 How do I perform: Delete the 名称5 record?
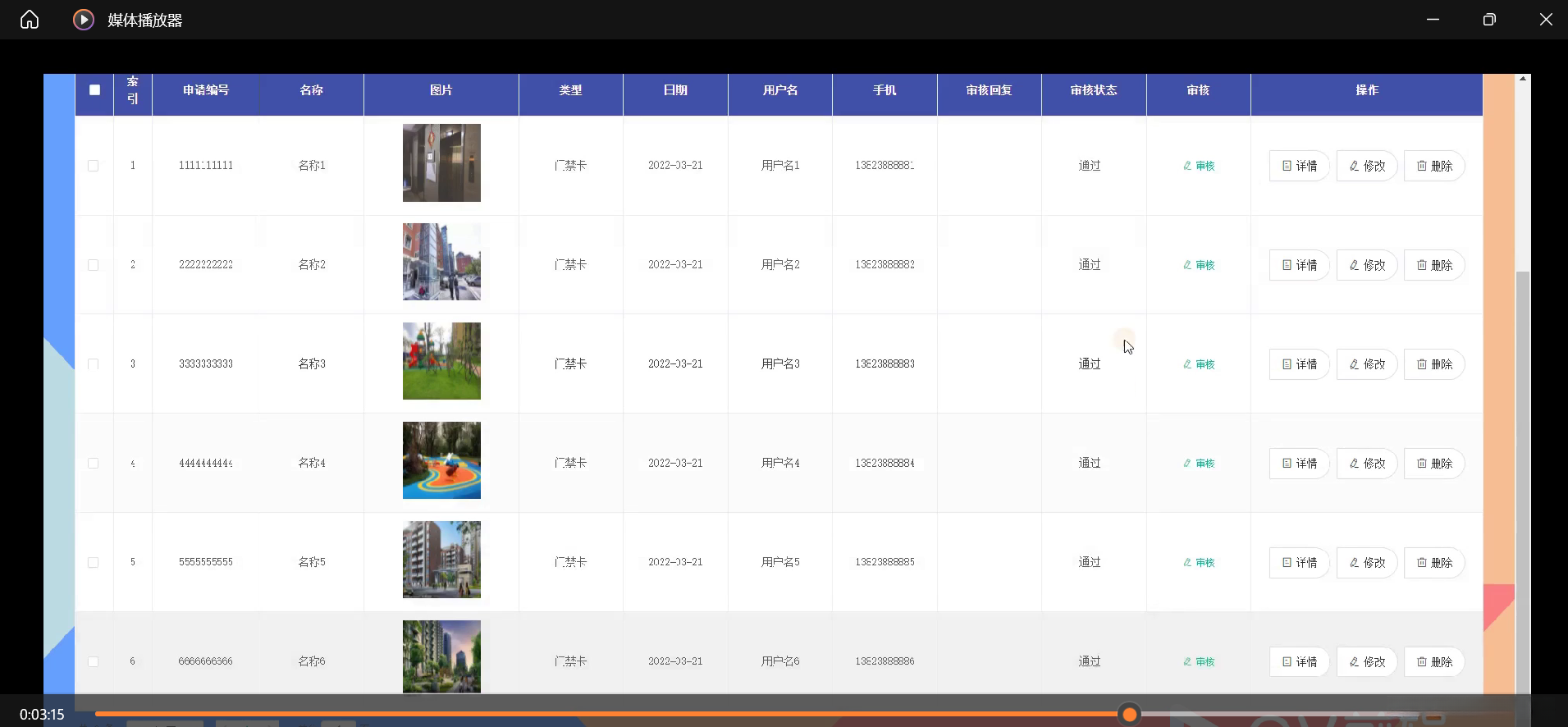1433,563
